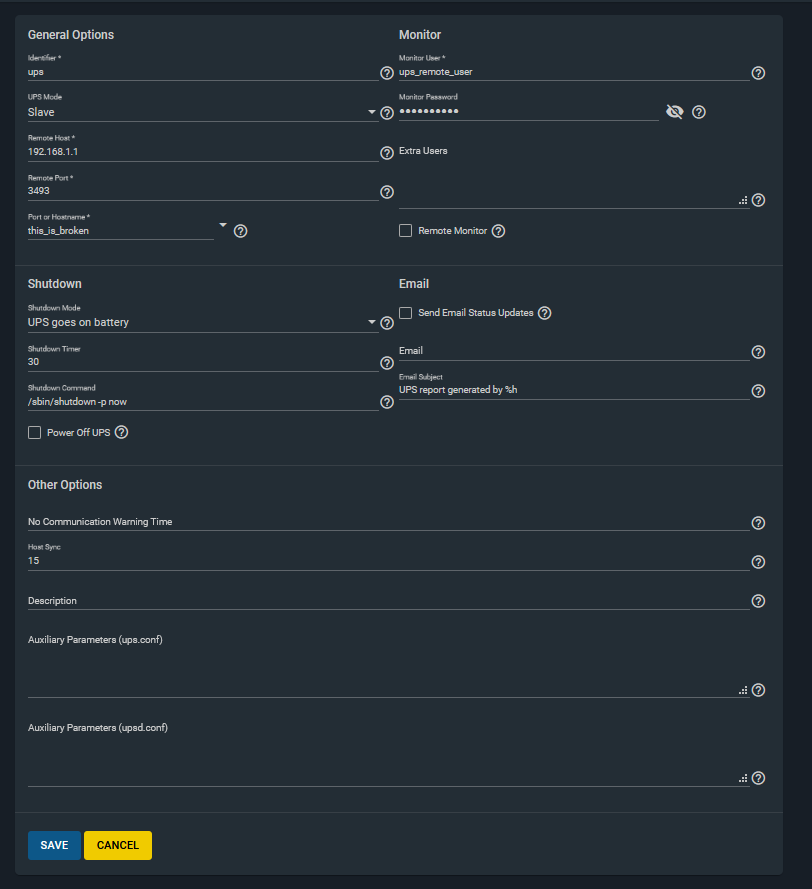
Task: Focus the Shutdown Timer field showing 30
Action: coord(203,362)
